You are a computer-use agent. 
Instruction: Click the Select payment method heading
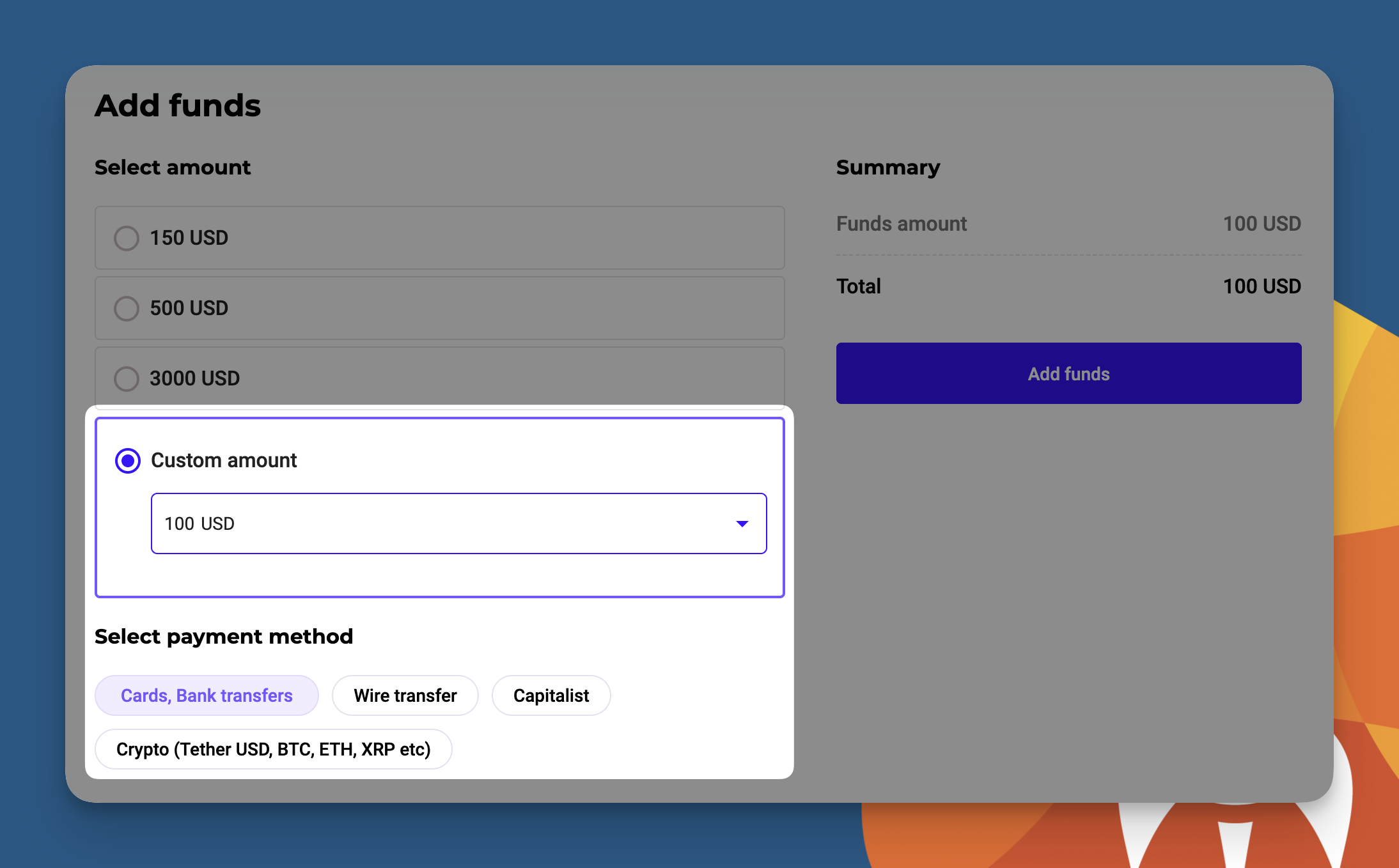point(224,637)
